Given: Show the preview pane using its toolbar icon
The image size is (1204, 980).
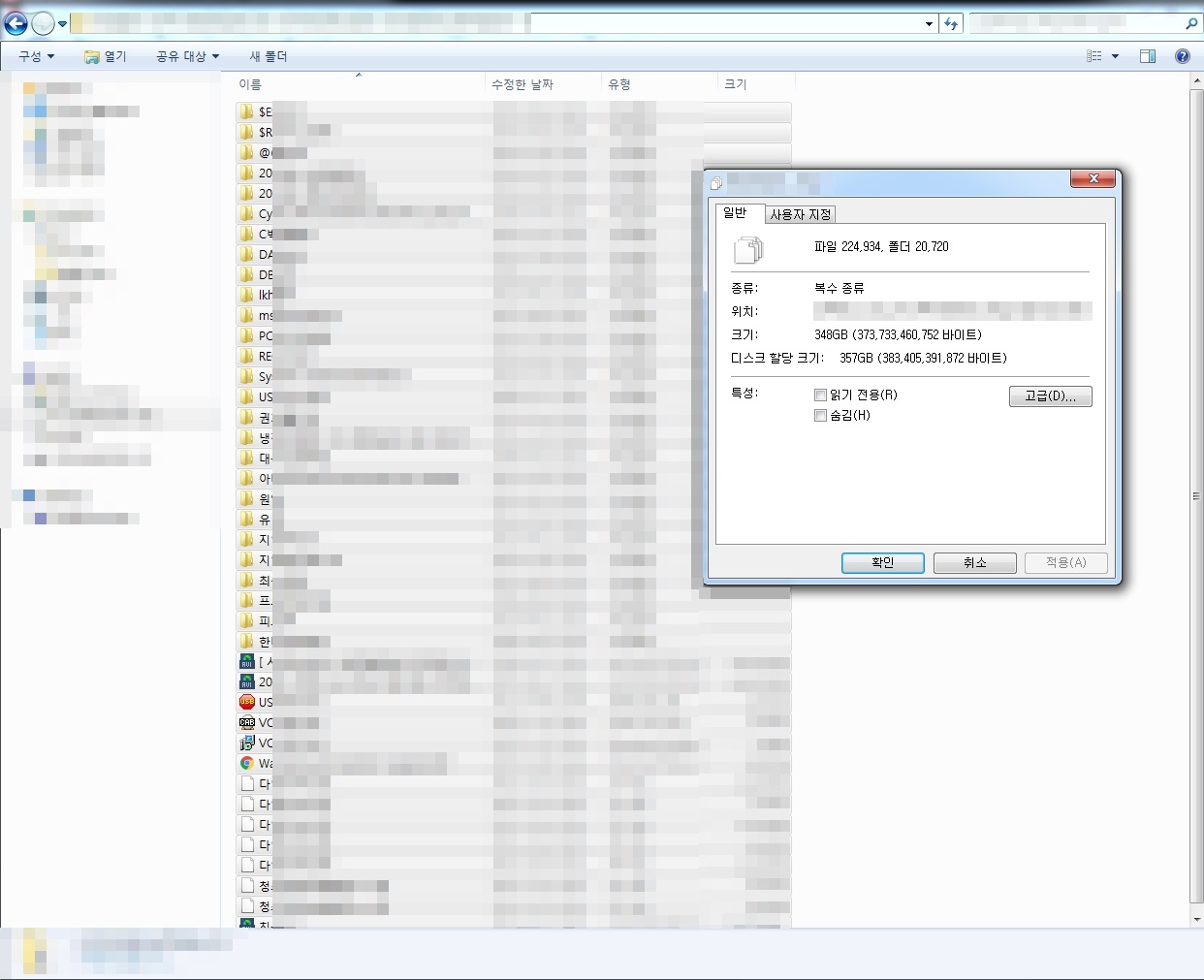Looking at the screenshot, I should pos(1148,56).
